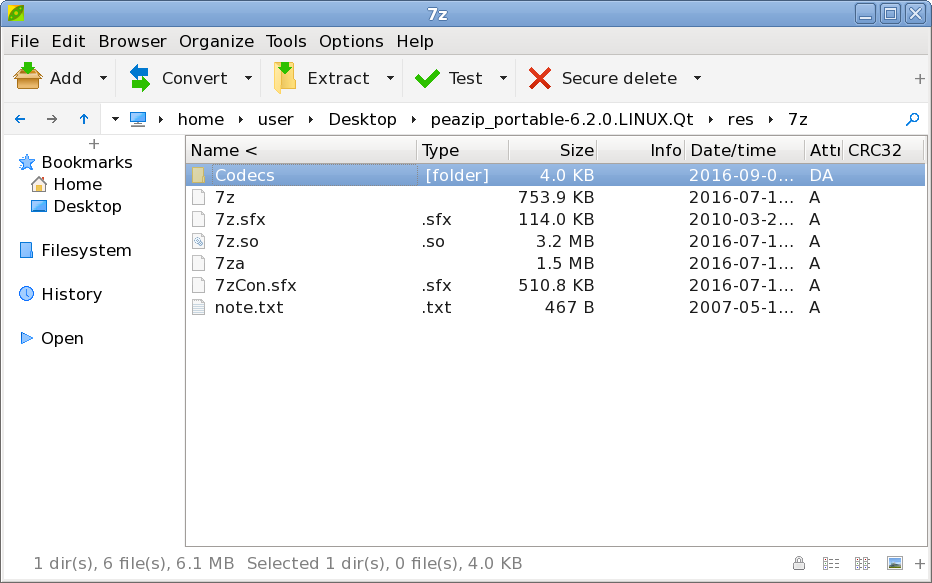Click the res breadcrumb segment
Viewport: 932px width, 583px height.
pos(741,119)
